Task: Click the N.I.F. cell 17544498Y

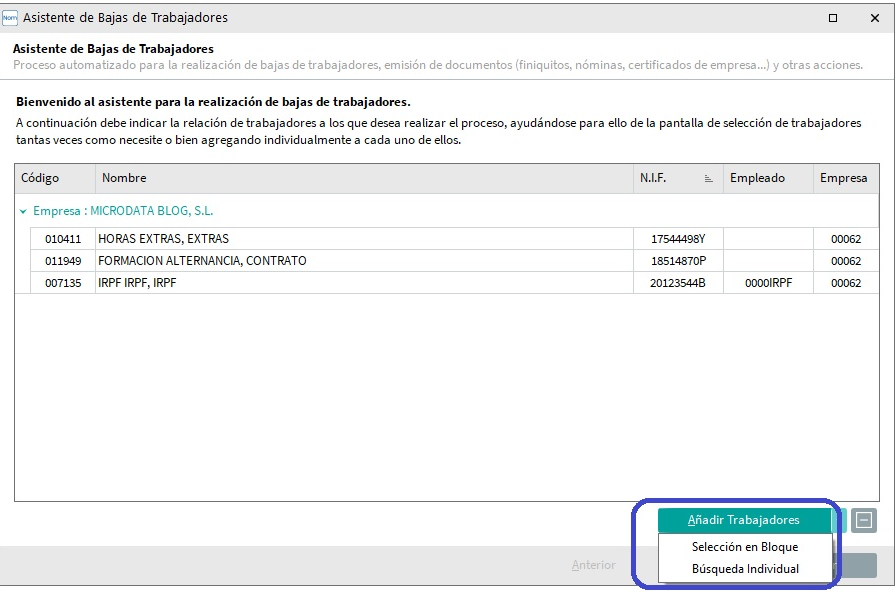Action: (x=678, y=239)
